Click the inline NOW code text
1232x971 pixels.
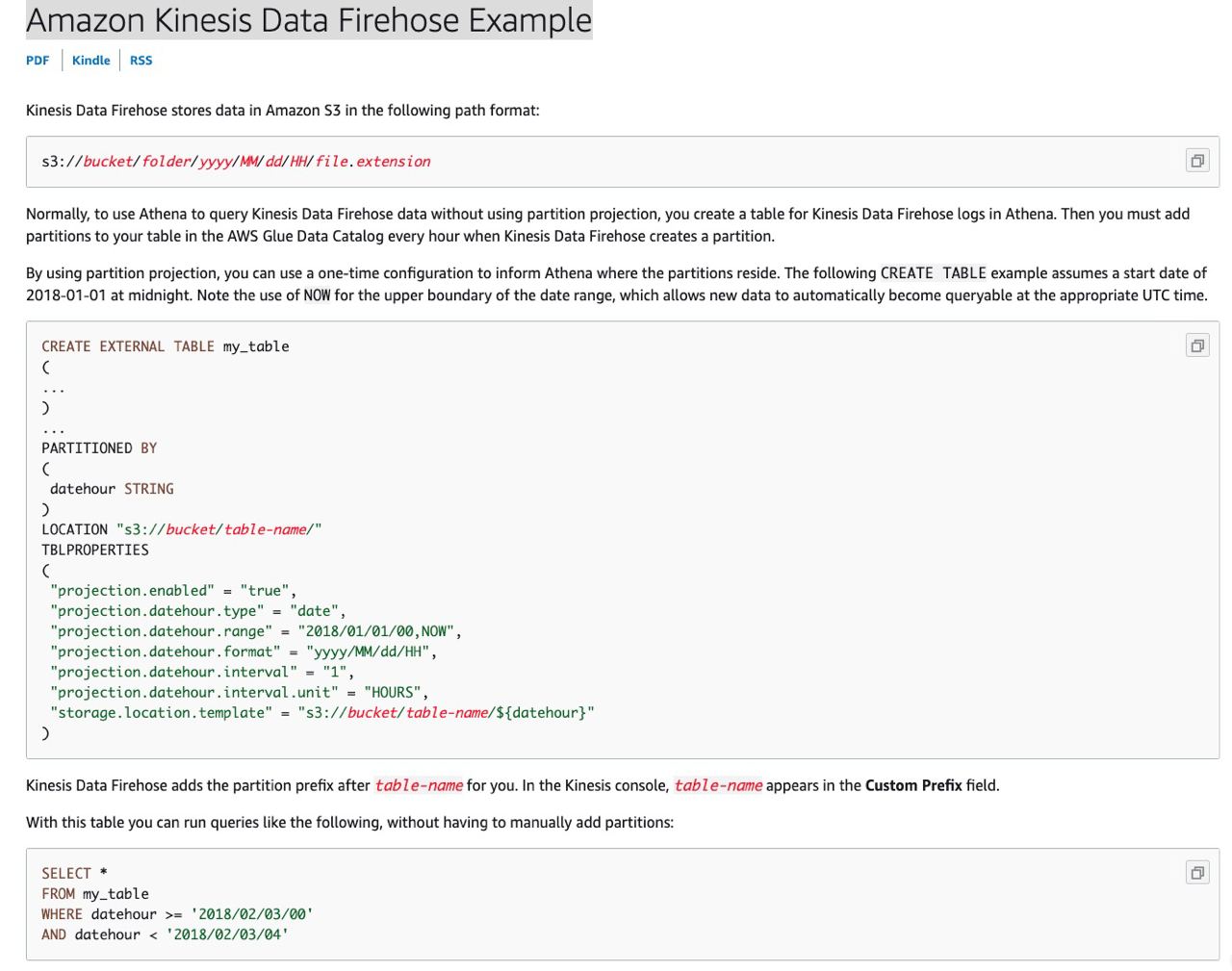coord(317,295)
